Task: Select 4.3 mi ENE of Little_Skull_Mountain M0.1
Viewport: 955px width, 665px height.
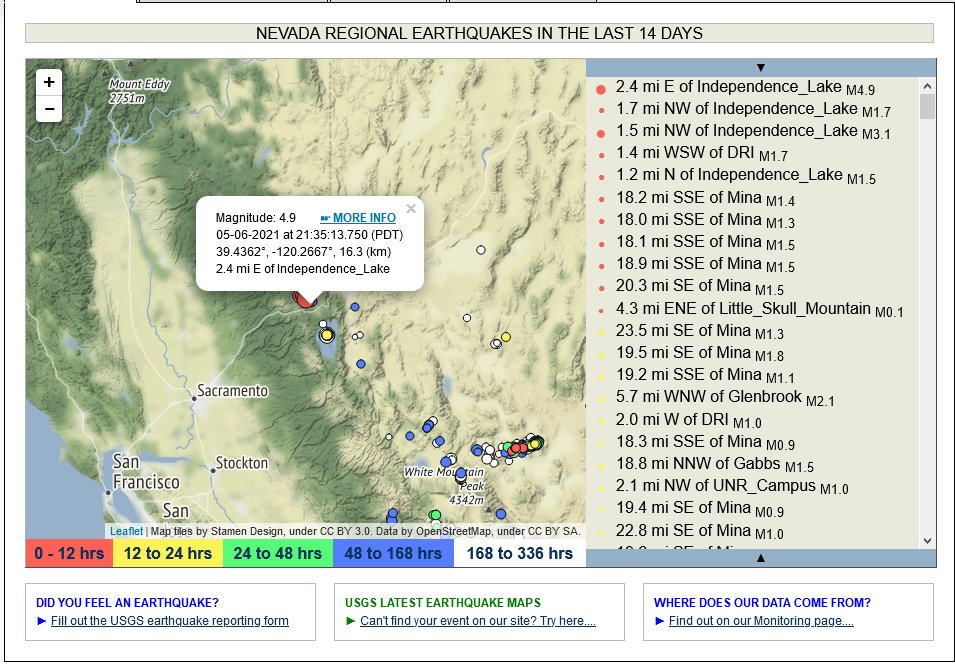Action: pyautogui.click(x=759, y=309)
